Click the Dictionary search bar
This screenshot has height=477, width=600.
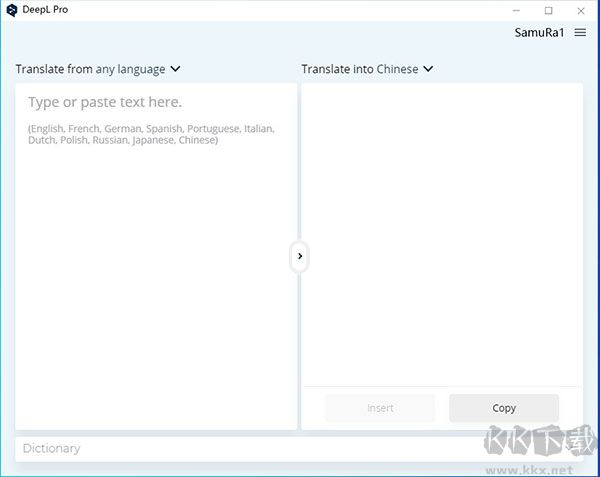point(299,449)
